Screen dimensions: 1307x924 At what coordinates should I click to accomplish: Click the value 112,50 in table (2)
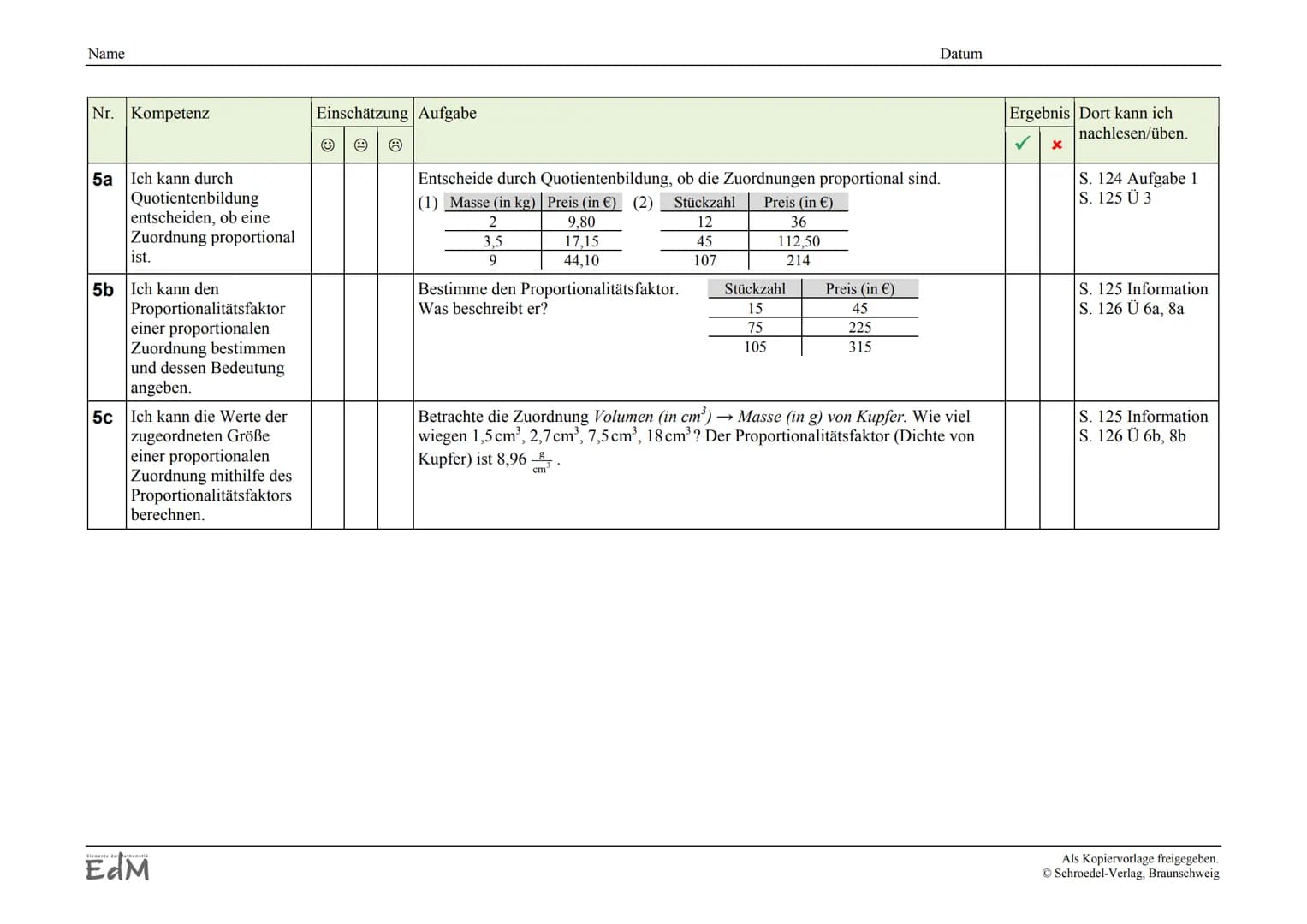(798, 241)
